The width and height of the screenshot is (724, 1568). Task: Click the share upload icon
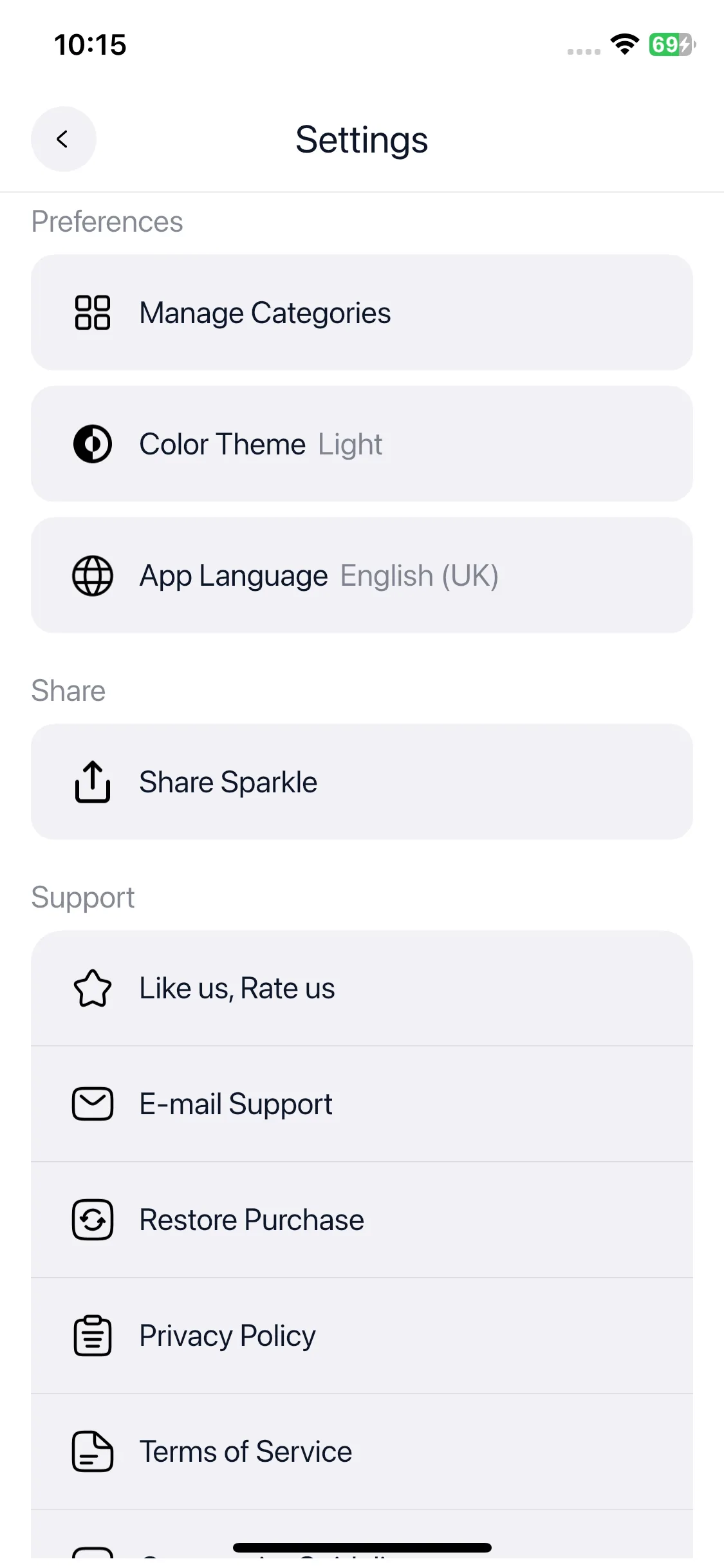(93, 782)
